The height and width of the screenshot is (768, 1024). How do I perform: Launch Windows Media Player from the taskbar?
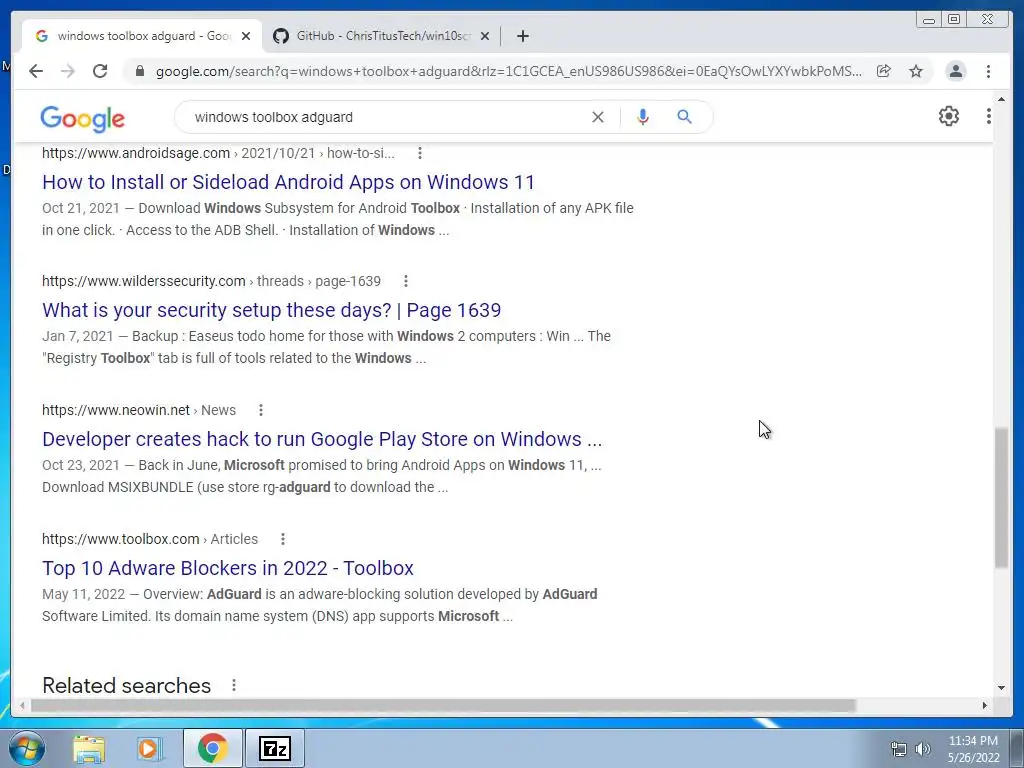(149, 748)
